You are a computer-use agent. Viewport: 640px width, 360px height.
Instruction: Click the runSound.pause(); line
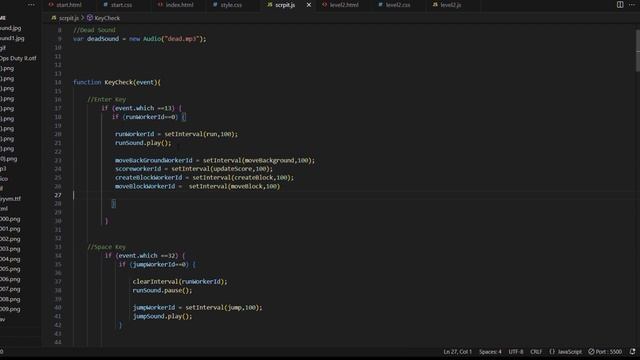[162, 291]
